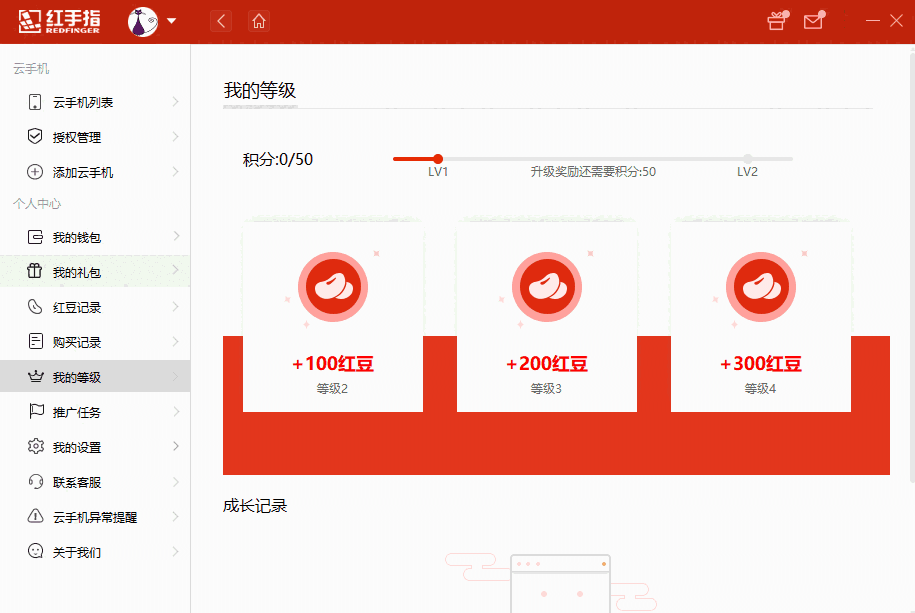The width and height of the screenshot is (915, 613).
Task: Click the Redfinger logo
Action: pyautogui.click(x=58, y=22)
